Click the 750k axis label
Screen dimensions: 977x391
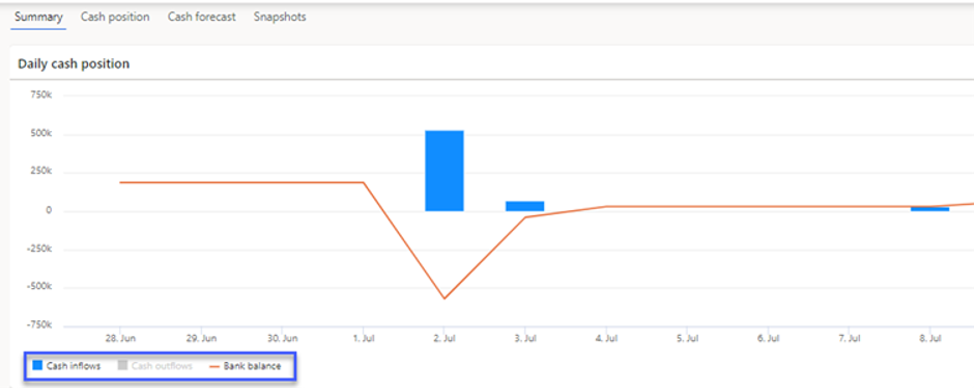[x=41, y=96]
